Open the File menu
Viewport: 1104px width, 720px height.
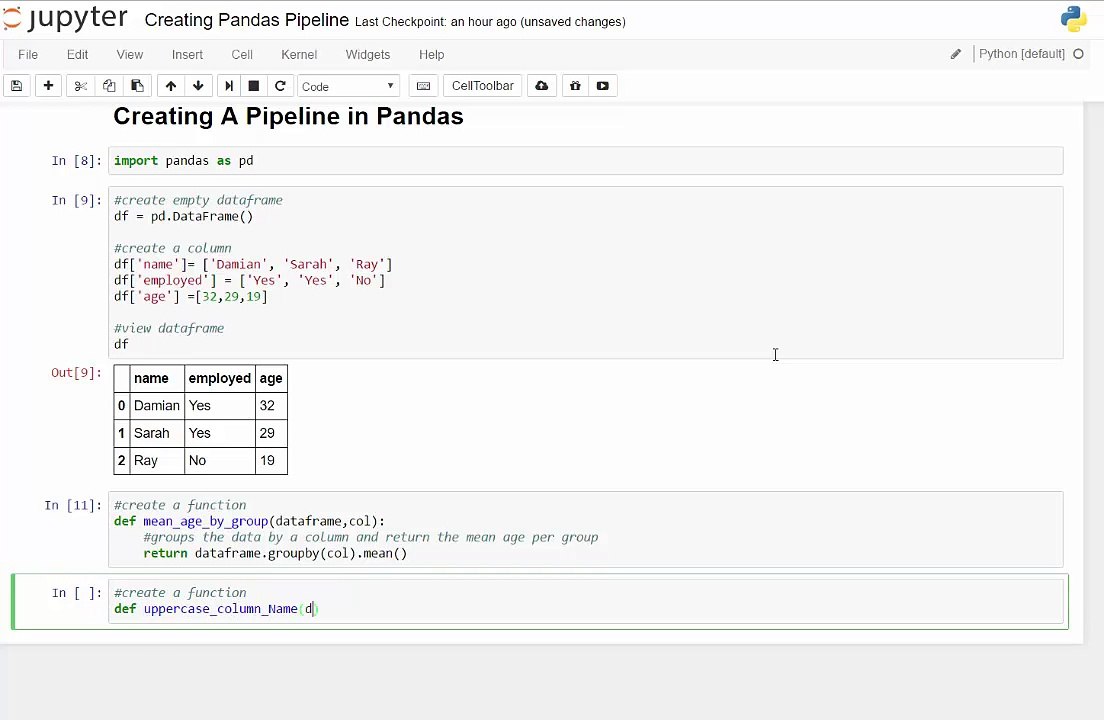pos(28,54)
